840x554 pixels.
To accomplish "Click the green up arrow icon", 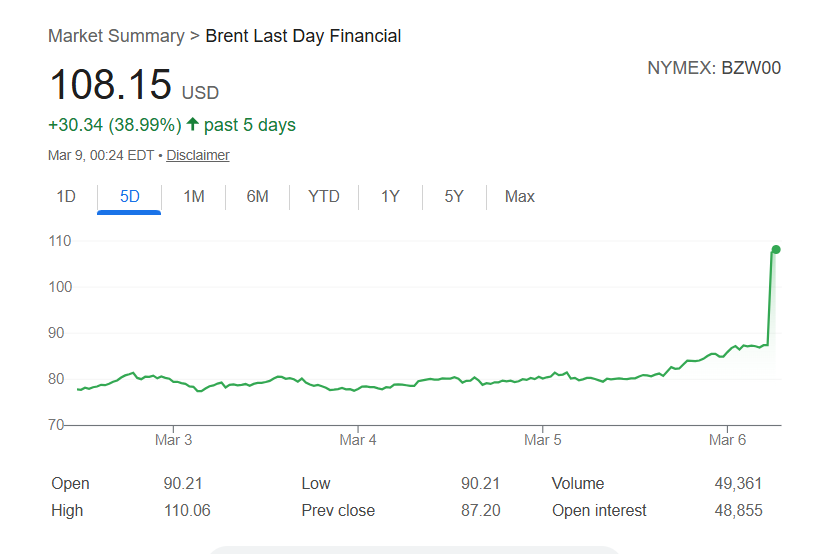I will [193, 125].
